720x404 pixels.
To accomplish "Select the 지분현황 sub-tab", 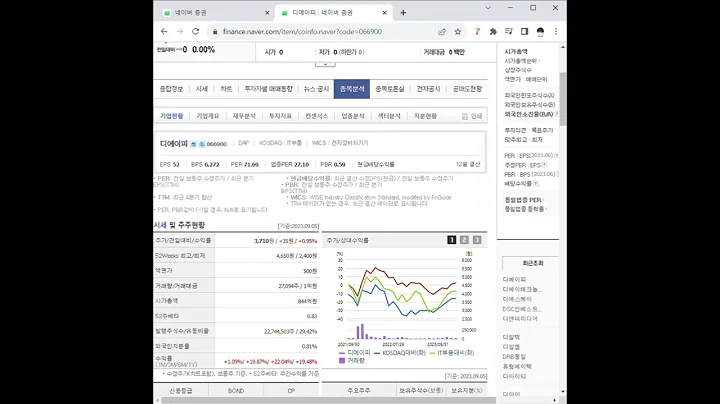I will click(425, 116).
